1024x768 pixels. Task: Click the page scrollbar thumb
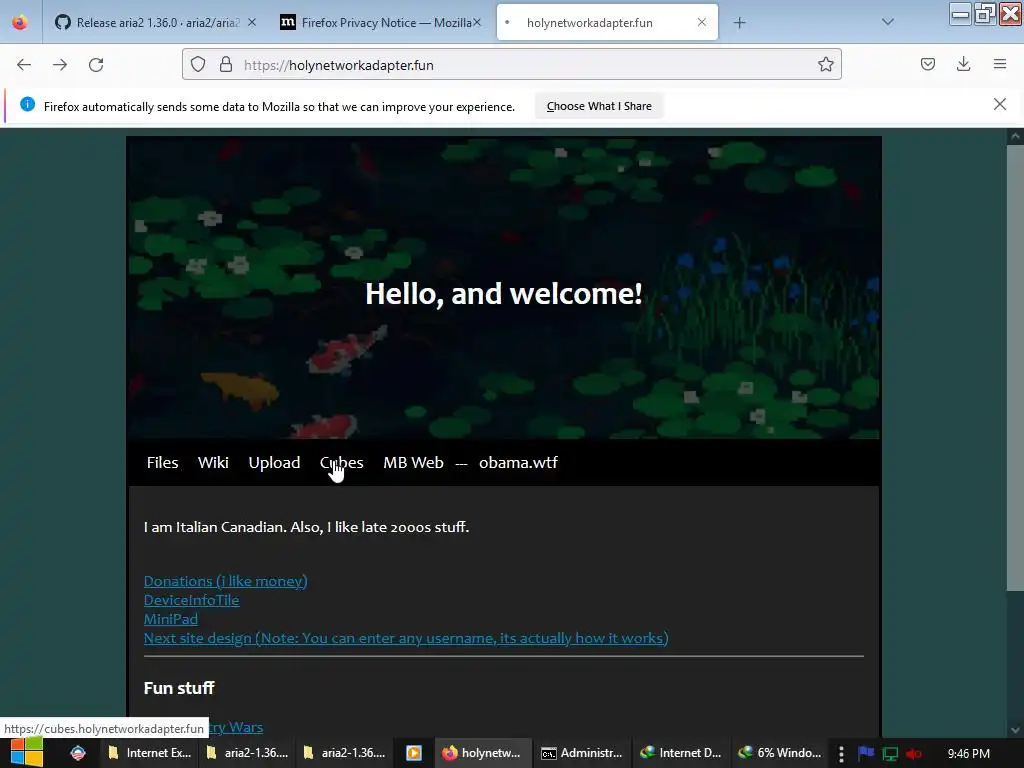1014,366
